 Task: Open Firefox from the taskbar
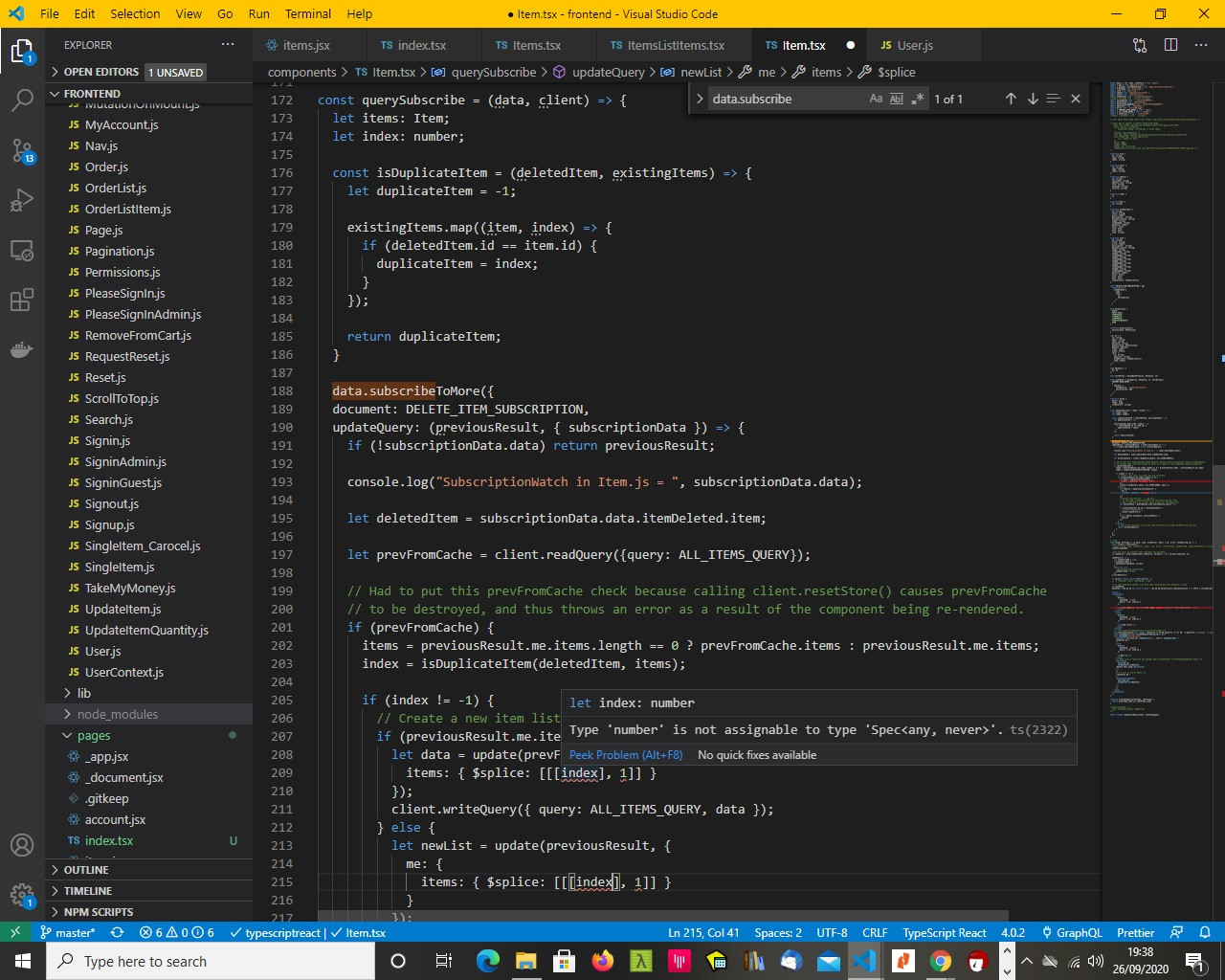coord(603,961)
